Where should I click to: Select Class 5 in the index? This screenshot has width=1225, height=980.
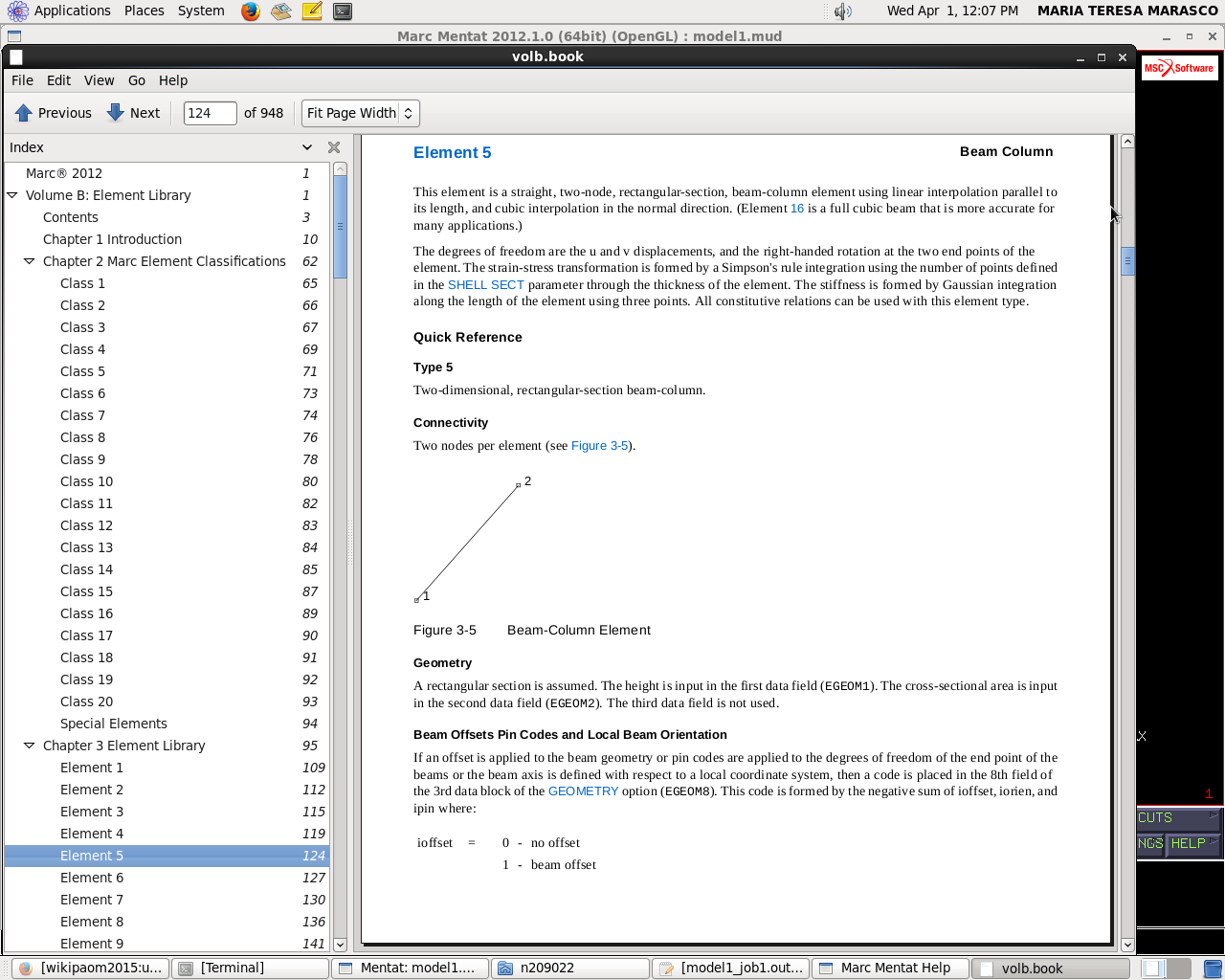[x=167, y=371]
